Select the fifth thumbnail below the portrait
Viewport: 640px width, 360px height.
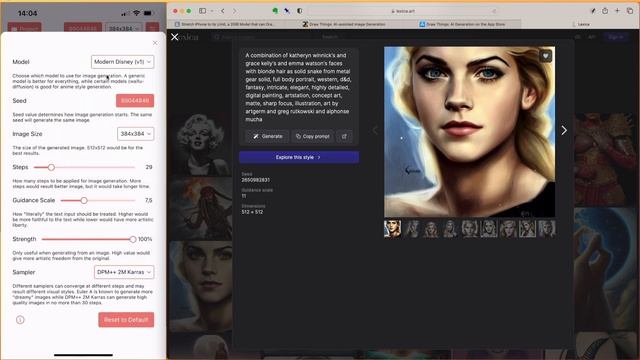click(470, 229)
